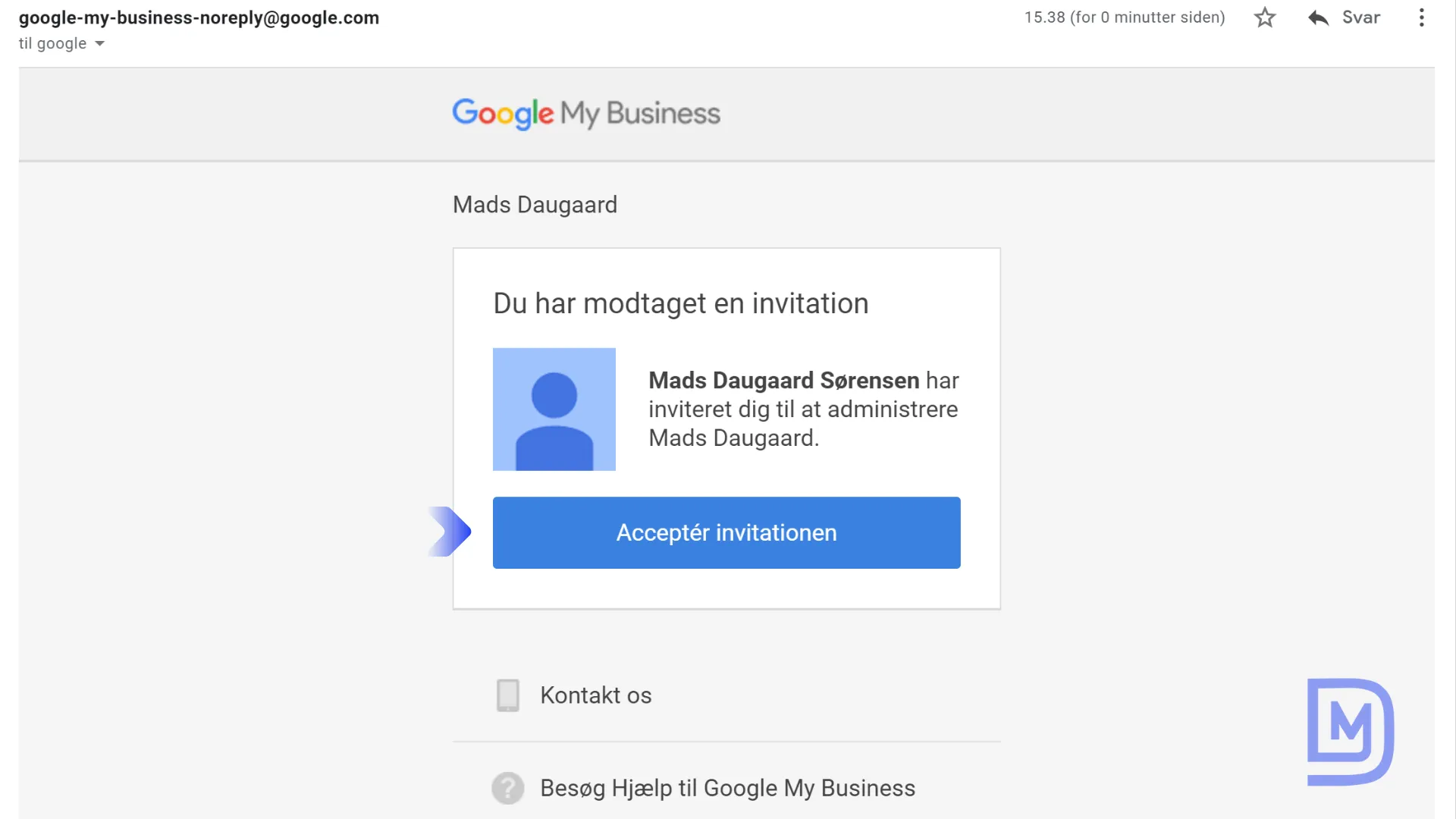1456x819 pixels.
Task: Click the 'til google' recipient text
Action: point(52,44)
